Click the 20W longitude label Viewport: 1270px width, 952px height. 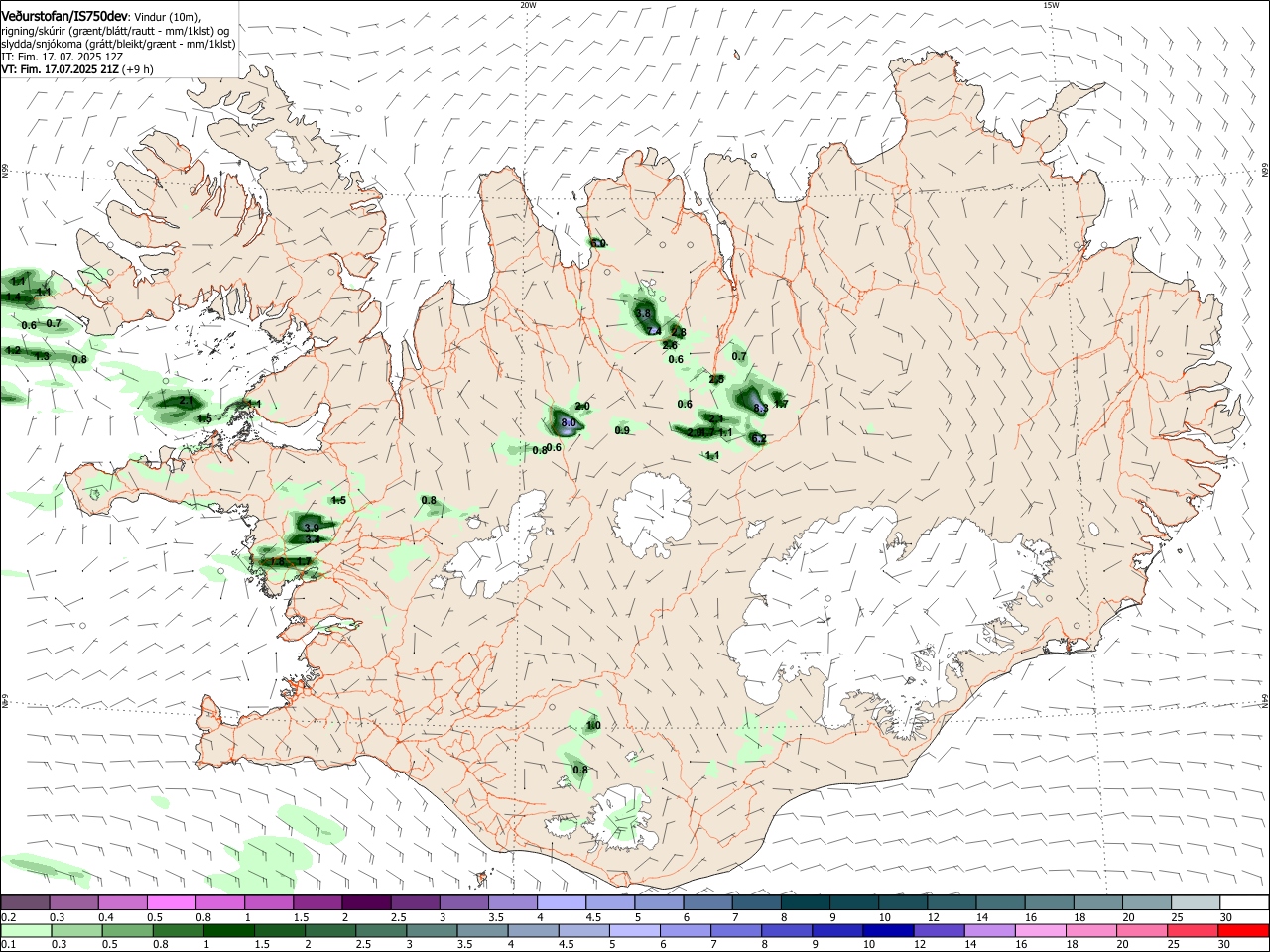[528, 5]
